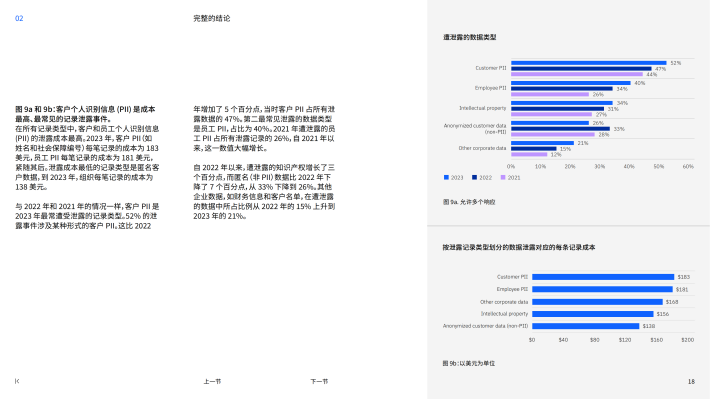Click the $156 Intellectual property cost bar

point(593,314)
